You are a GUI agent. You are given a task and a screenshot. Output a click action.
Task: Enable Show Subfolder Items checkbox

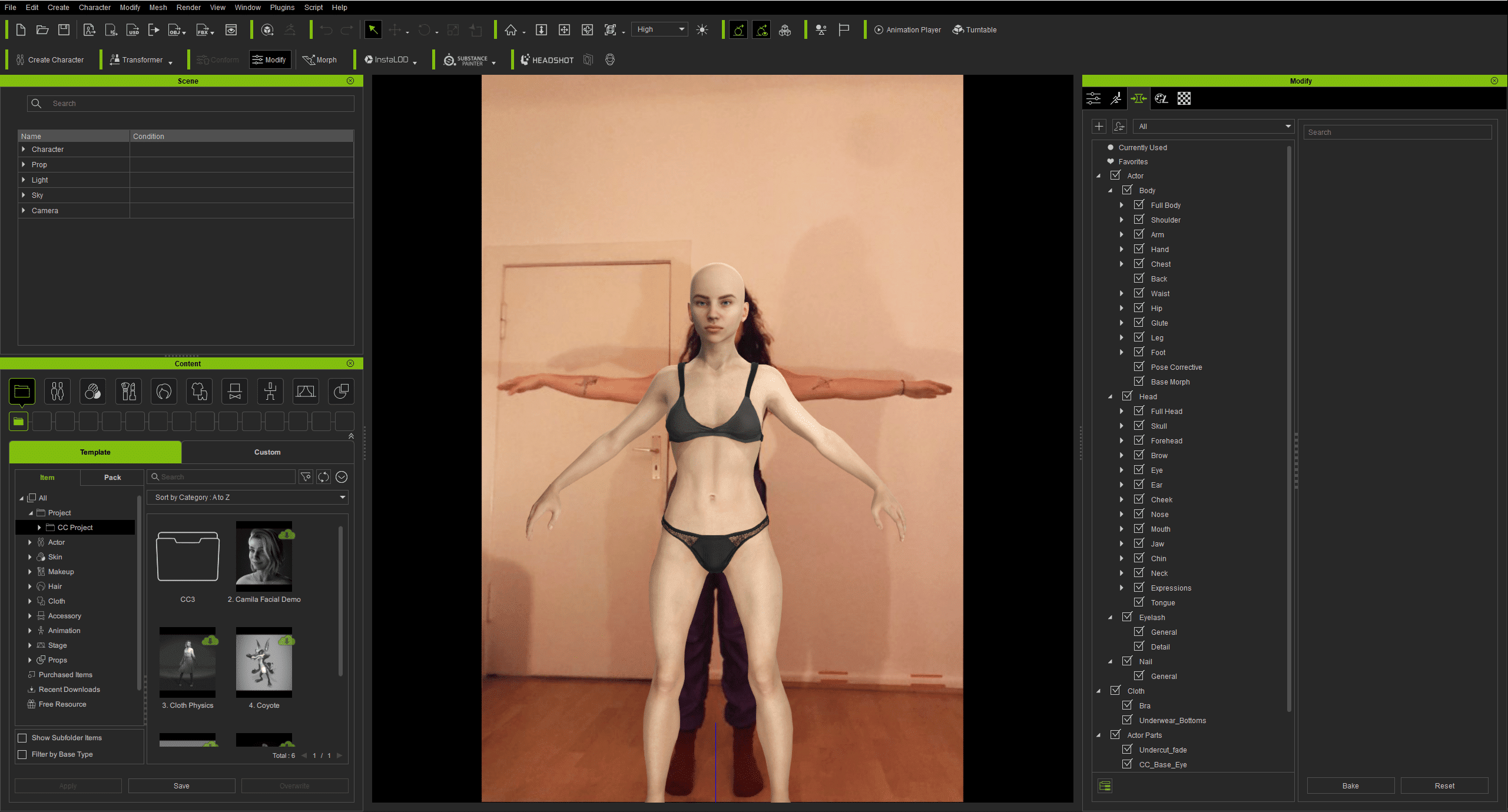tap(22, 738)
